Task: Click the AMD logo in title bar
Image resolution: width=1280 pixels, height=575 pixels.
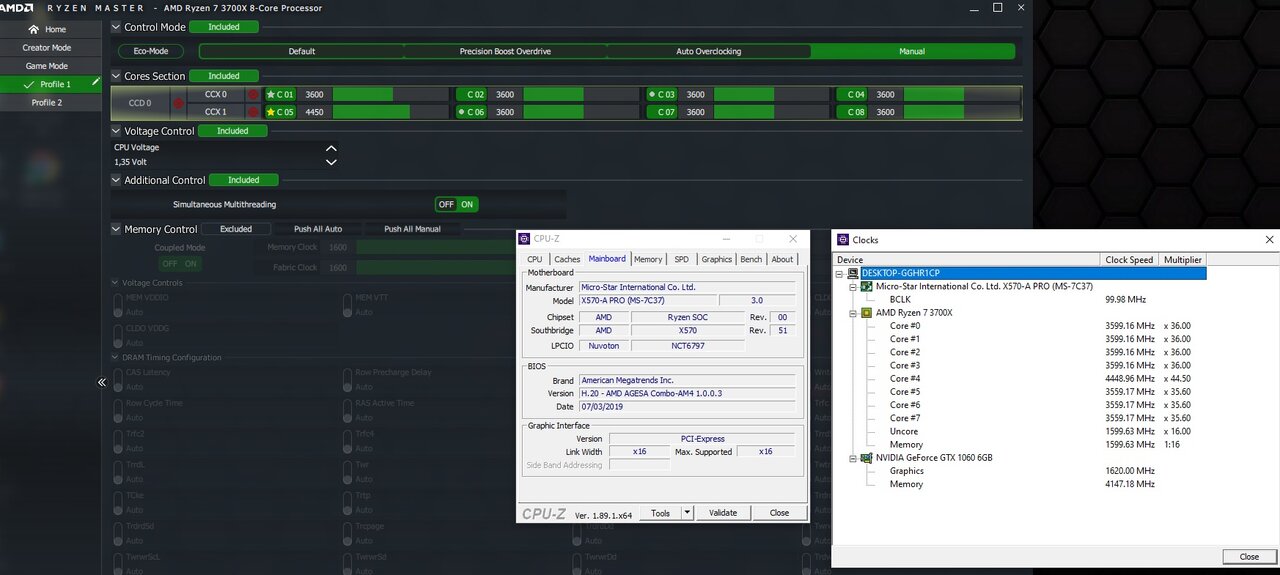Action: (x=18, y=8)
